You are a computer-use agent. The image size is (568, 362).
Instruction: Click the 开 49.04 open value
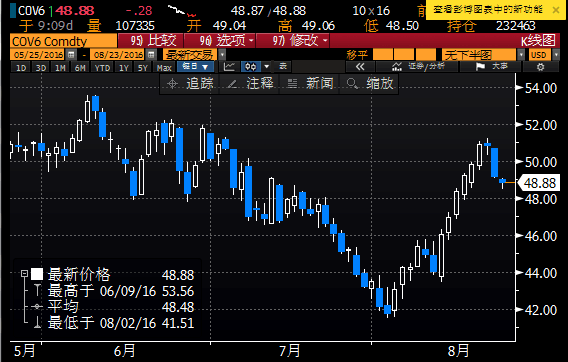(x=229, y=26)
